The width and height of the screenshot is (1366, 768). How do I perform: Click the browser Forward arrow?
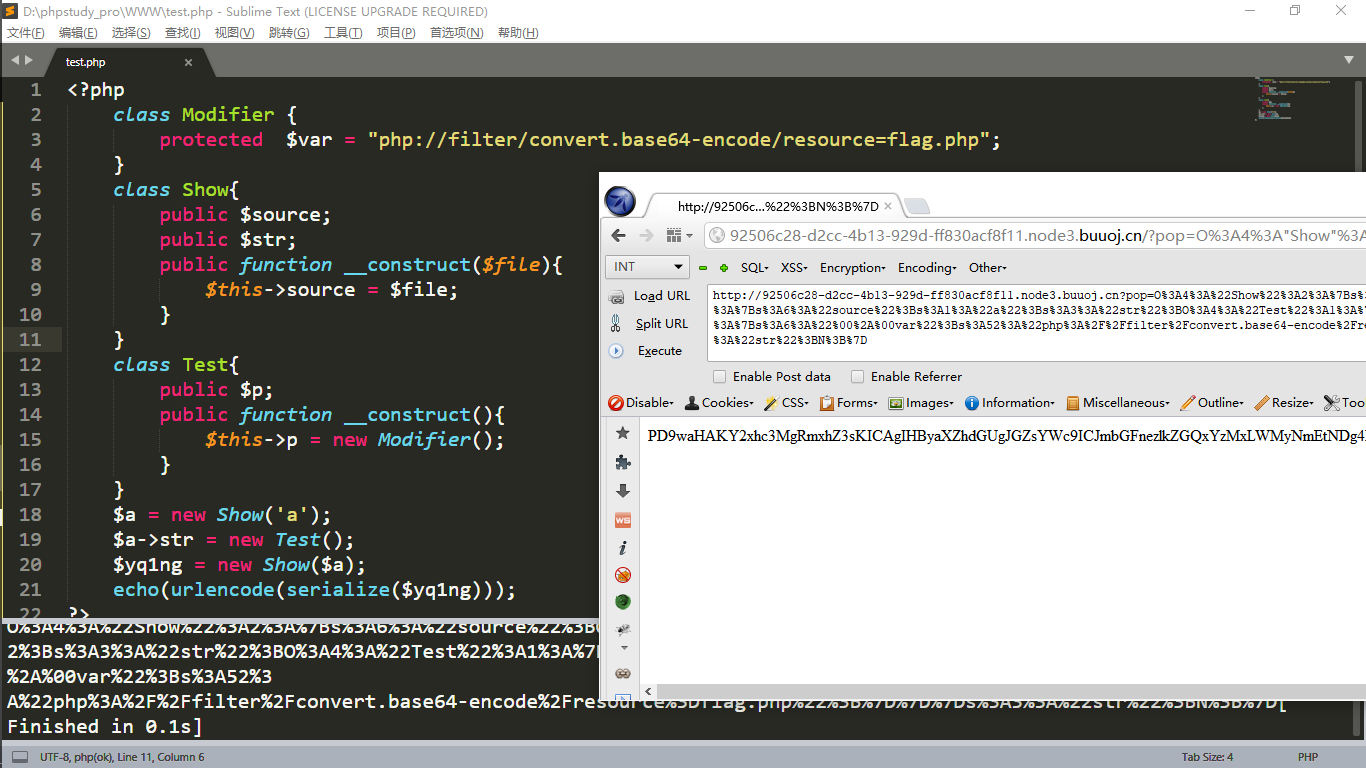pos(647,236)
